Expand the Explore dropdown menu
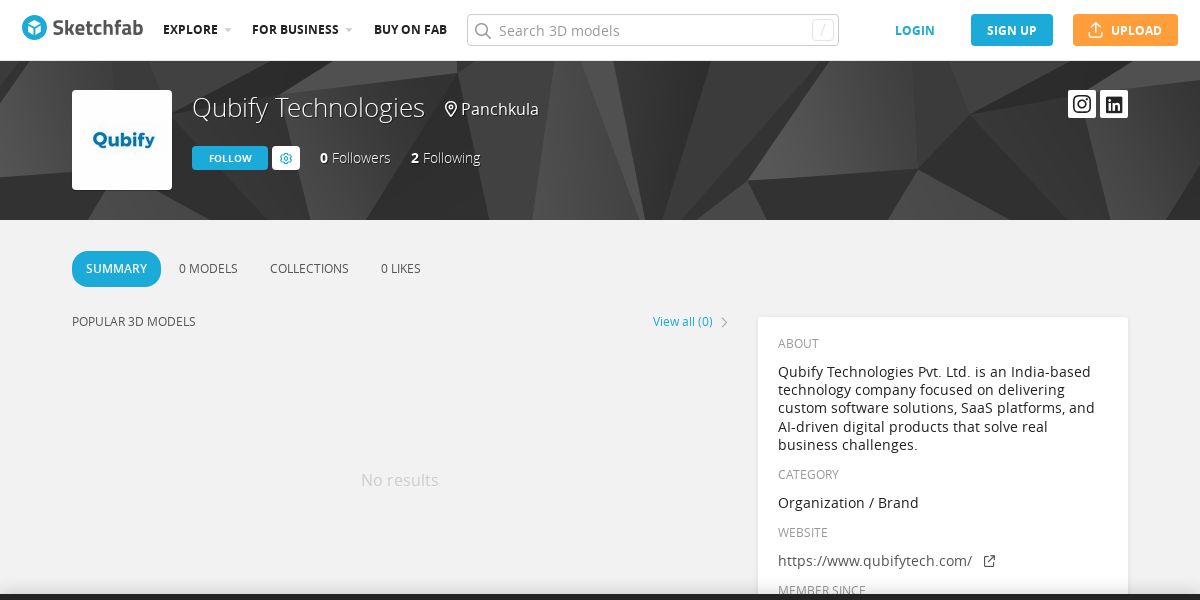Image resolution: width=1200 pixels, height=600 pixels. point(197,30)
